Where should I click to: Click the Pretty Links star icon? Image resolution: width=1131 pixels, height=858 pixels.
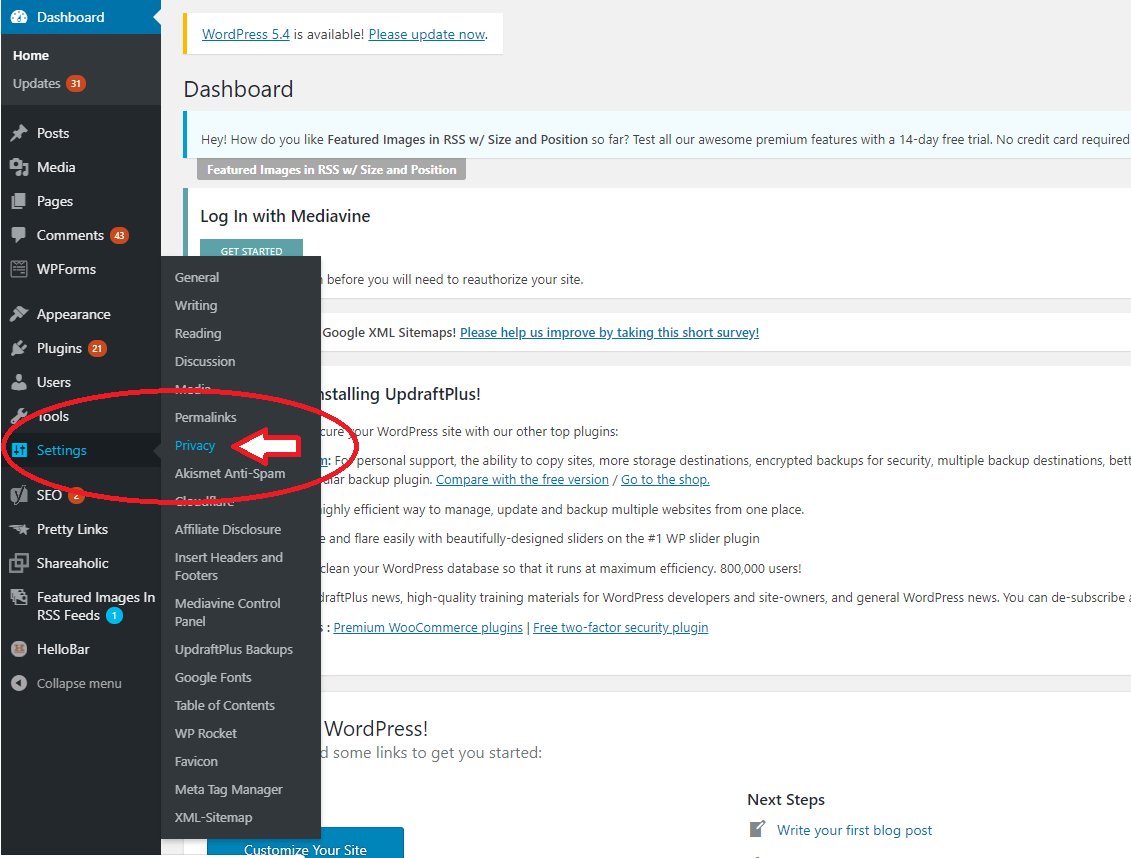click(x=19, y=529)
